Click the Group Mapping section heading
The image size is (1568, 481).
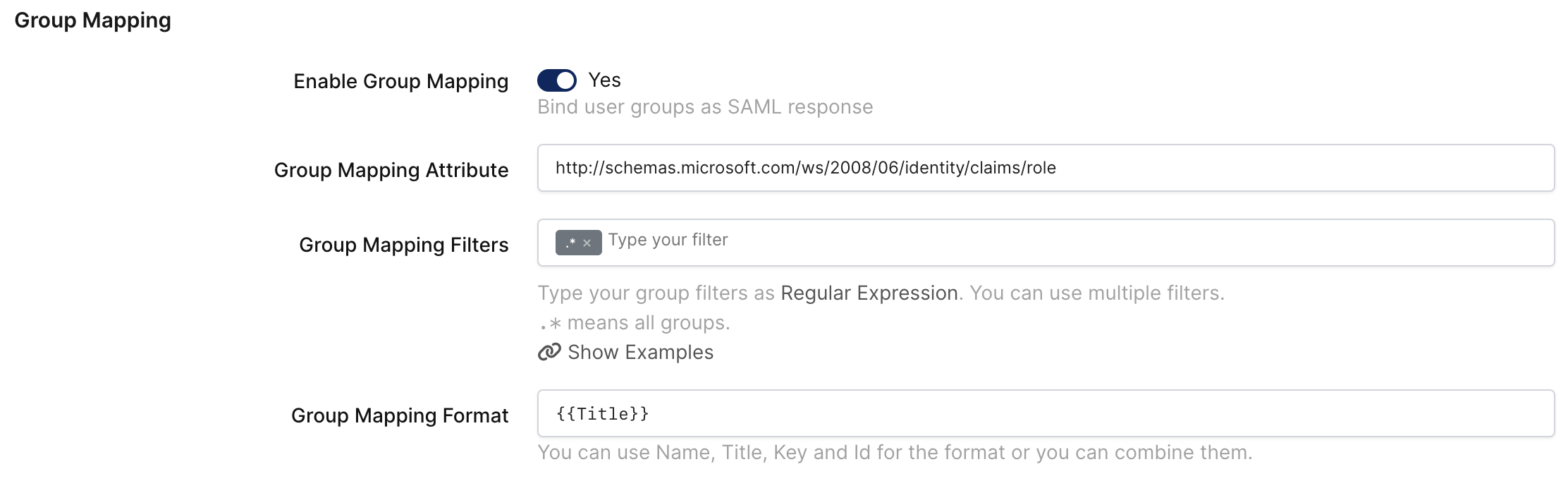click(x=92, y=20)
